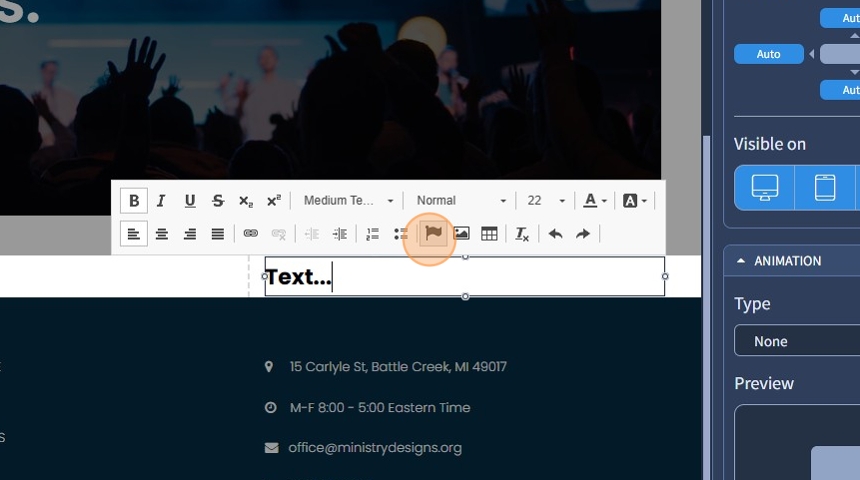Collapse the ANIMATION section

(741, 261)
